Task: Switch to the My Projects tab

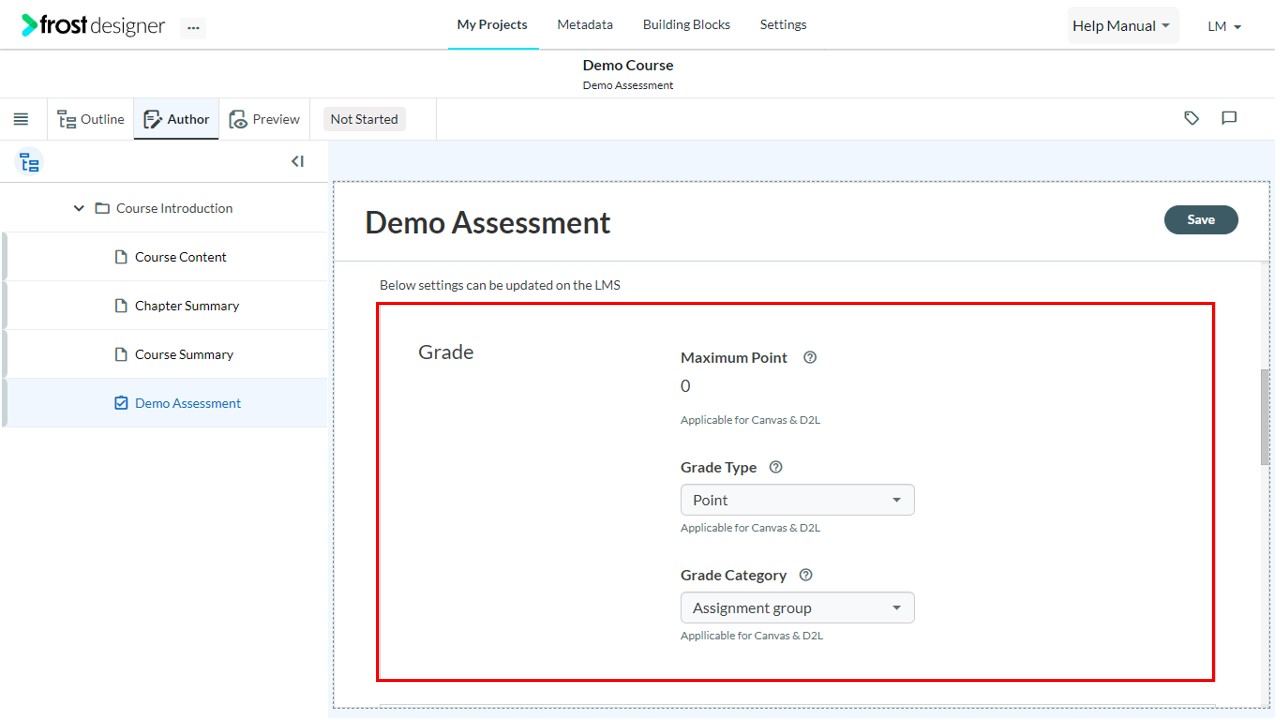Action: [x=492, y=24]
